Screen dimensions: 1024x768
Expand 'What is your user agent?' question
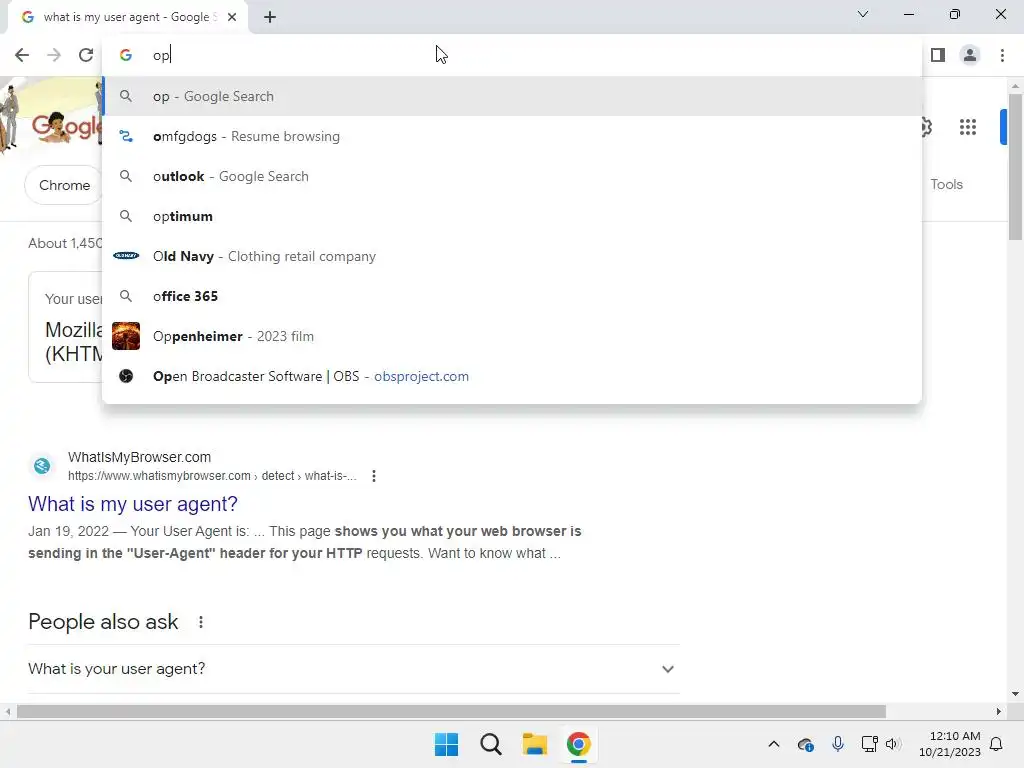pyautogui.click(x=354, y=669)
